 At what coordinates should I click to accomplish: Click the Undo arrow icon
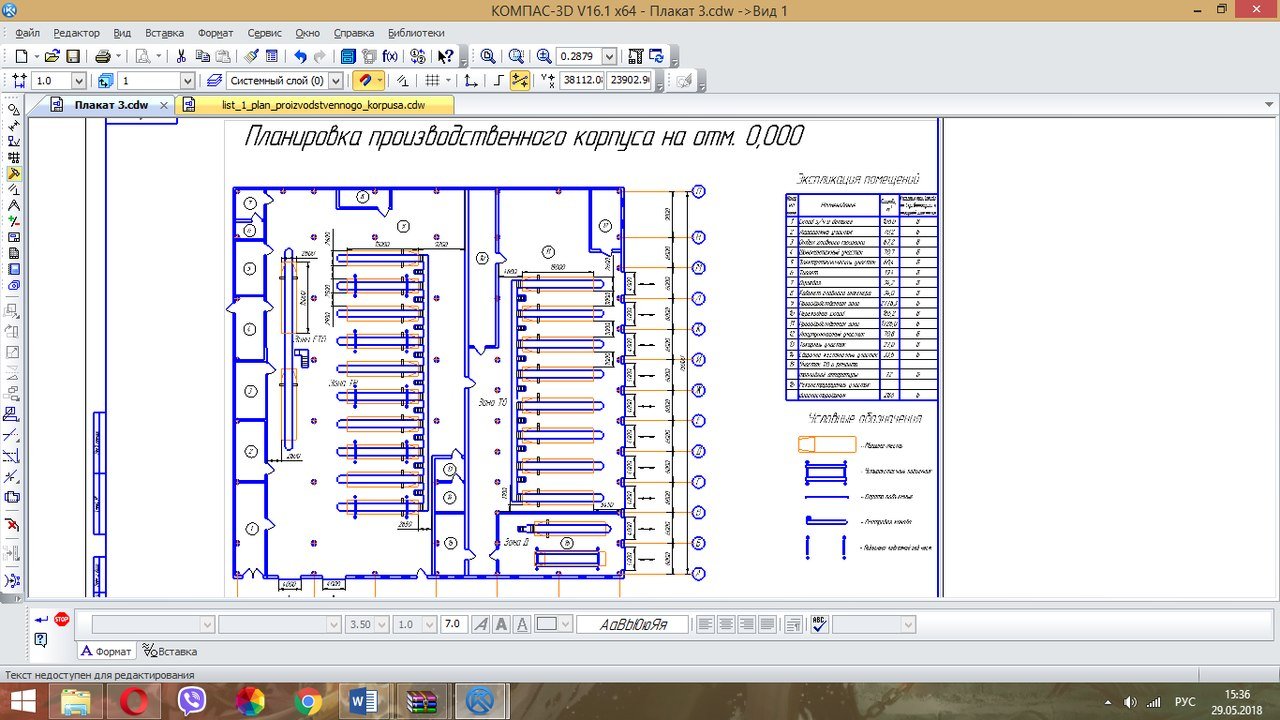tap(300, 57)
